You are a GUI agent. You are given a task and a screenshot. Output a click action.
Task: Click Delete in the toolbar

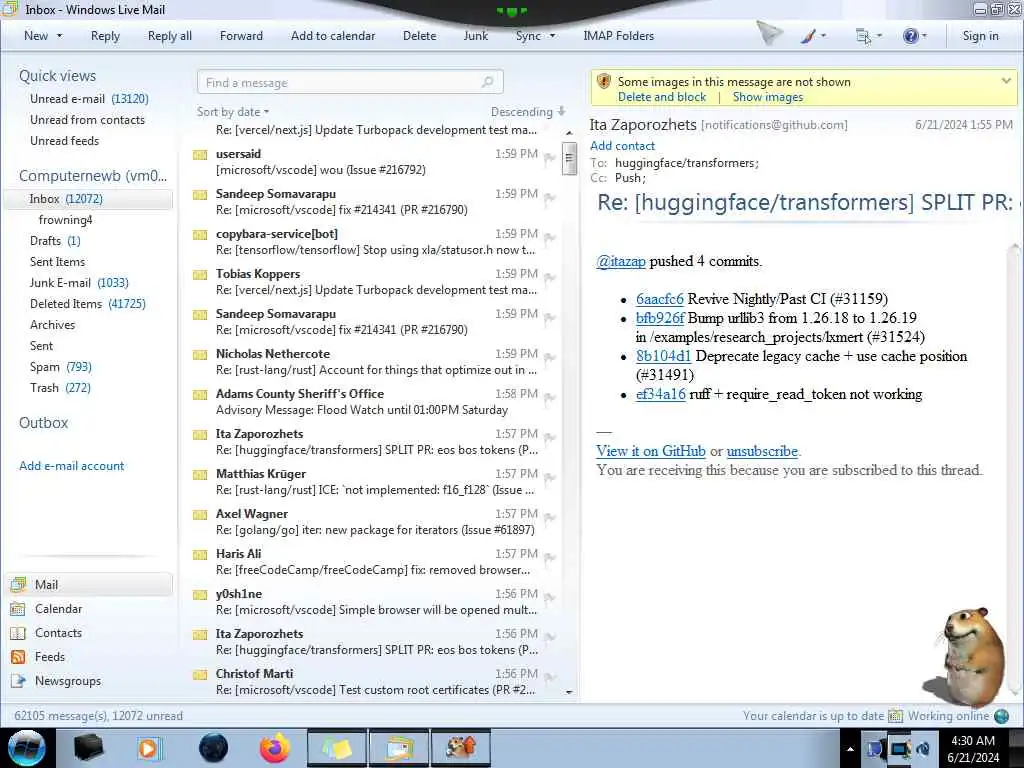[419, 36]
